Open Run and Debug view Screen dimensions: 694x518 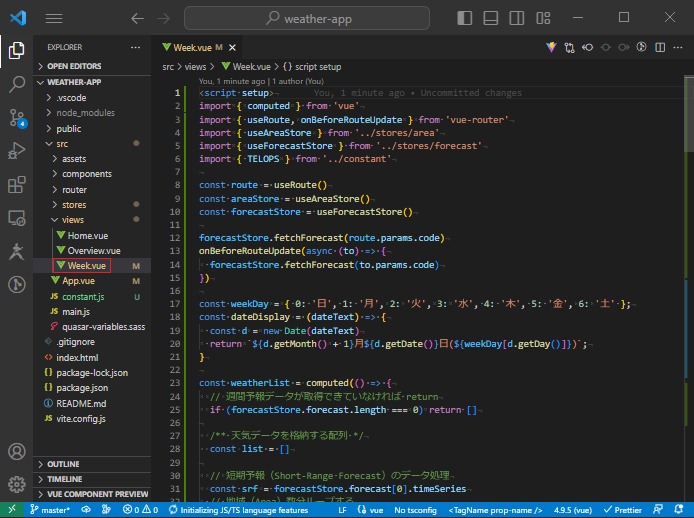point(16,151)
